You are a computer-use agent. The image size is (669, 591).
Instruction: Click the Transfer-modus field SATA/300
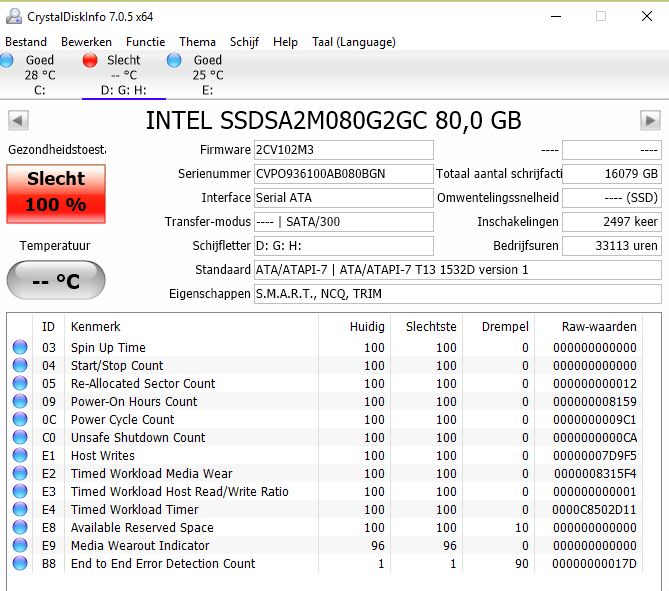pyautogui.click(x=344, y=222)
